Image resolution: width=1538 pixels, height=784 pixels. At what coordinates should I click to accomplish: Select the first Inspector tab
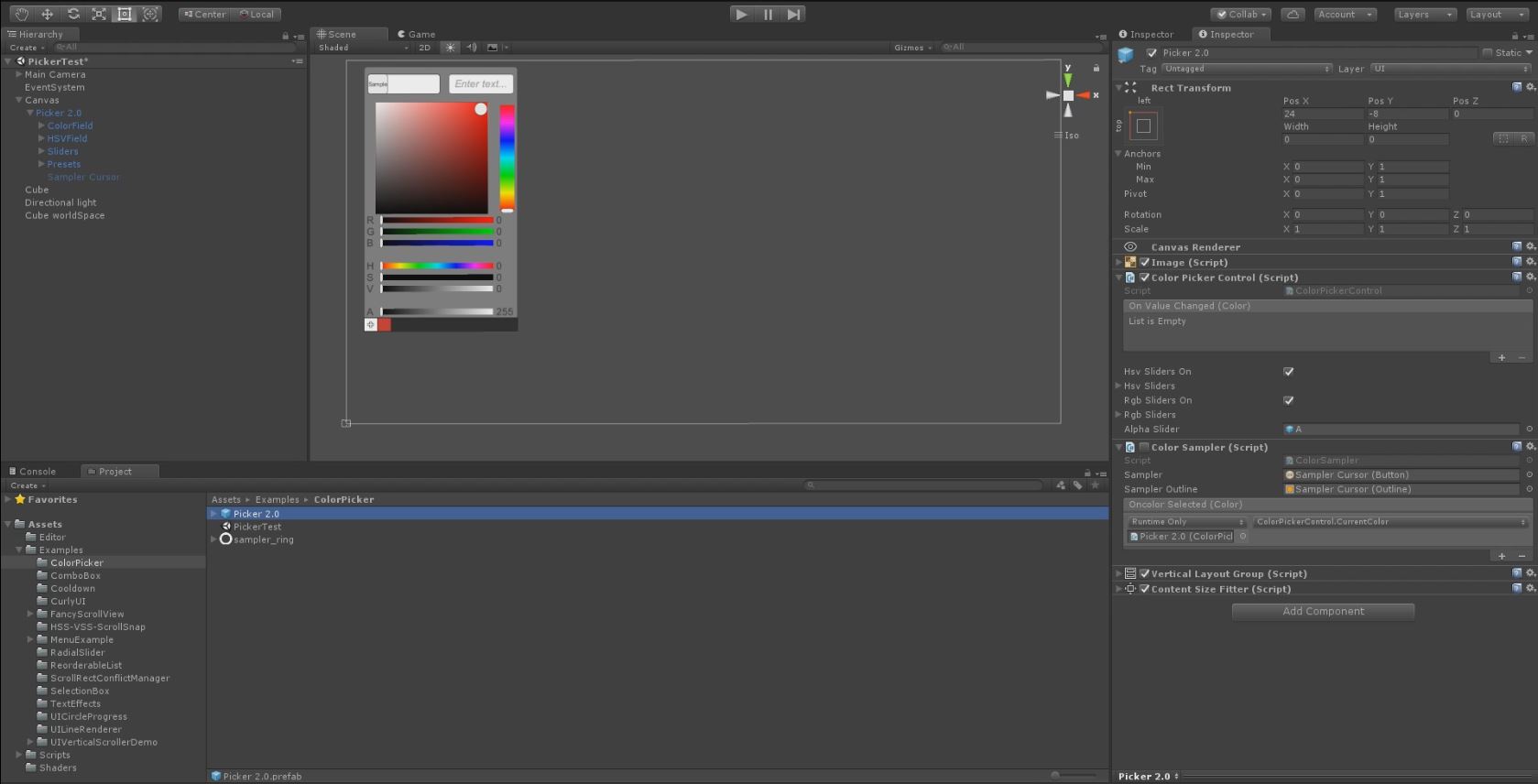pos(1146,34)
